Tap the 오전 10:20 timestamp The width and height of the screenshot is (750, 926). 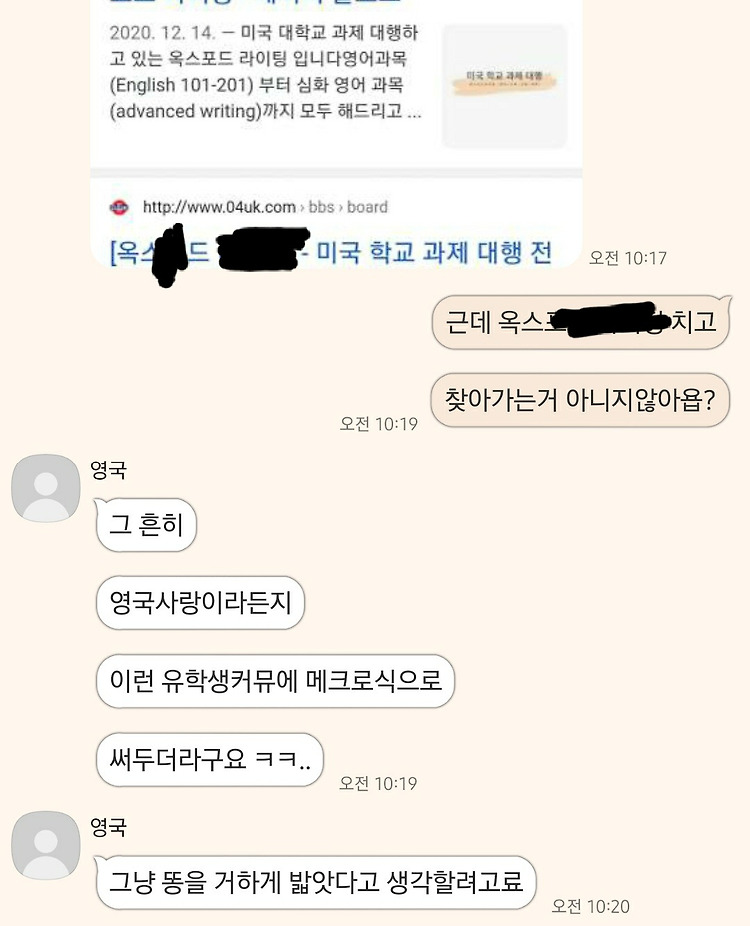(x=591, y=906)
